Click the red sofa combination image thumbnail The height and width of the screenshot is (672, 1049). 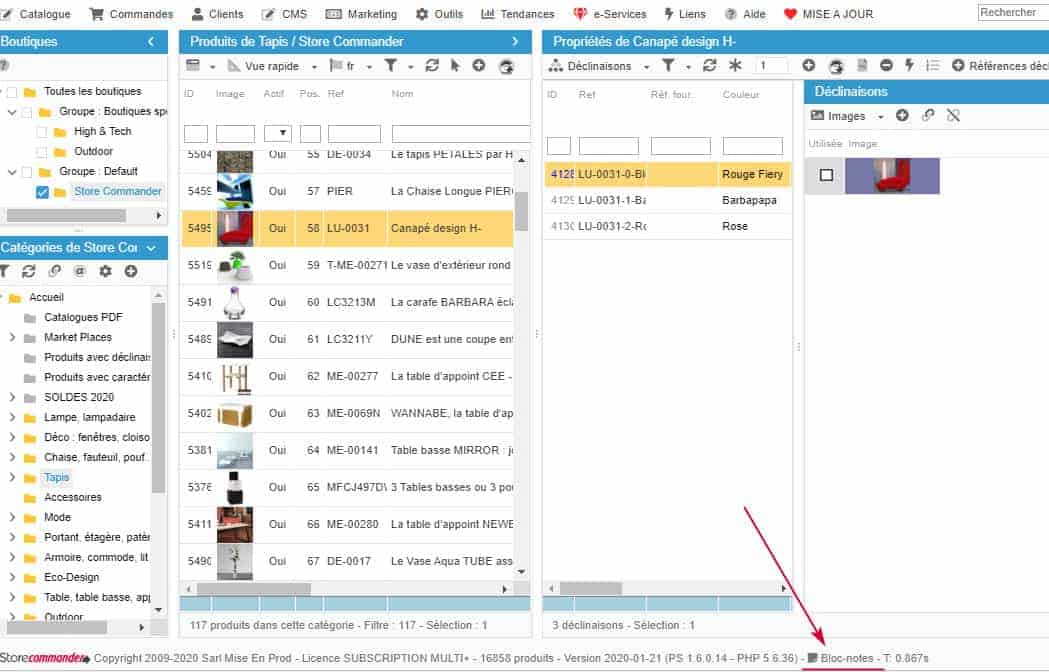tap(892, 176)
